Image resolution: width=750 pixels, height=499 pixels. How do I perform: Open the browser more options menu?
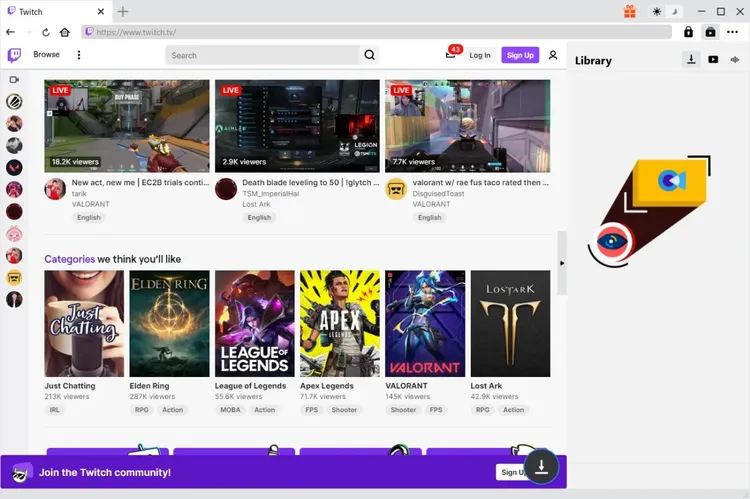pyautogui.click(x=732, y=32)
